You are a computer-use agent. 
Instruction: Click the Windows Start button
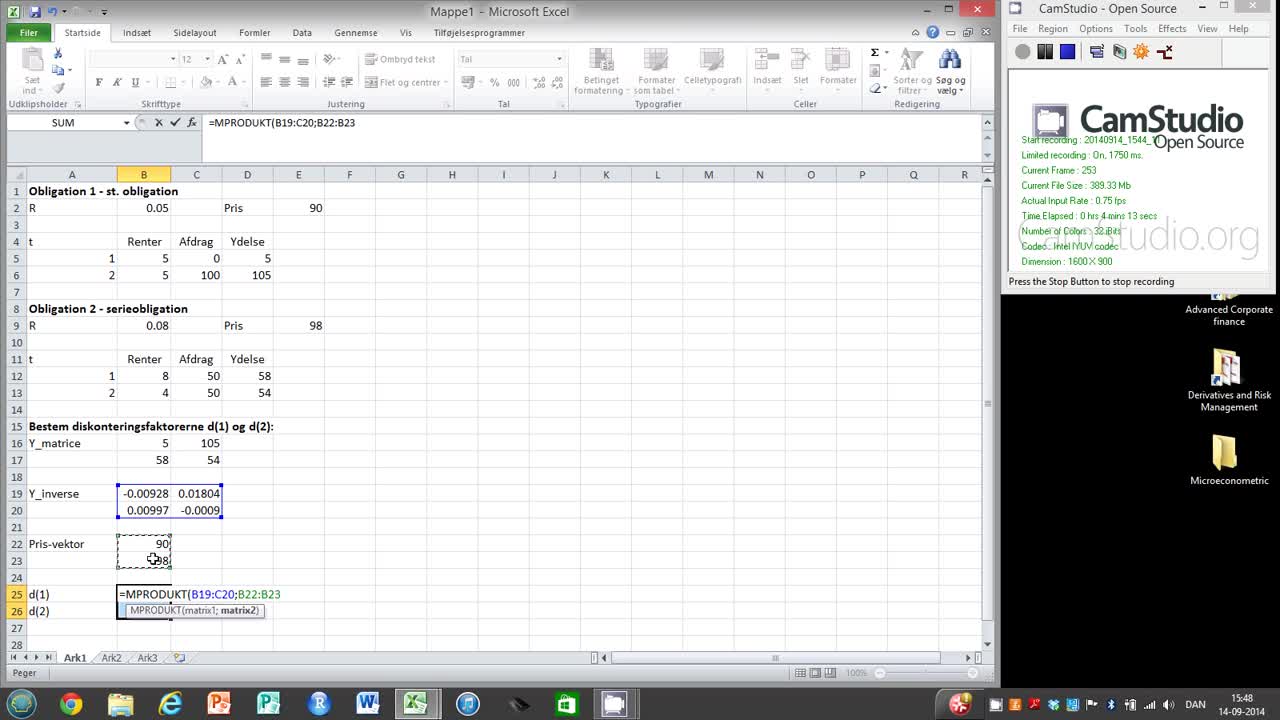click(x=22, y=704)
